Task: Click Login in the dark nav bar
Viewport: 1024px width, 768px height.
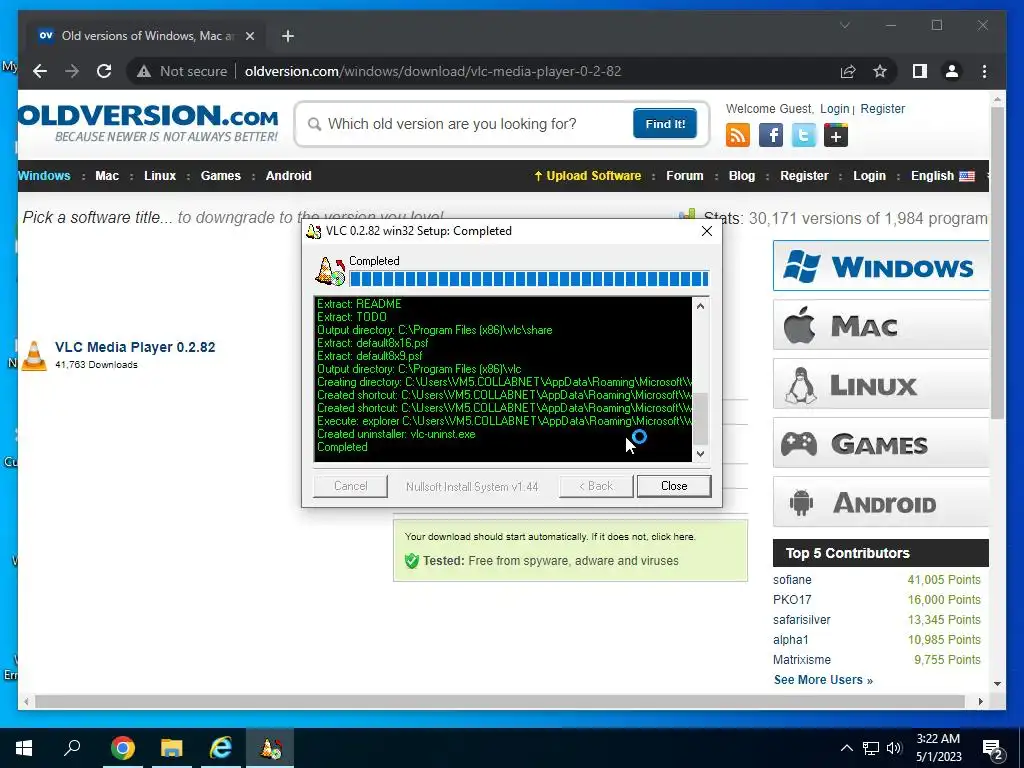Action: [869, 176]
